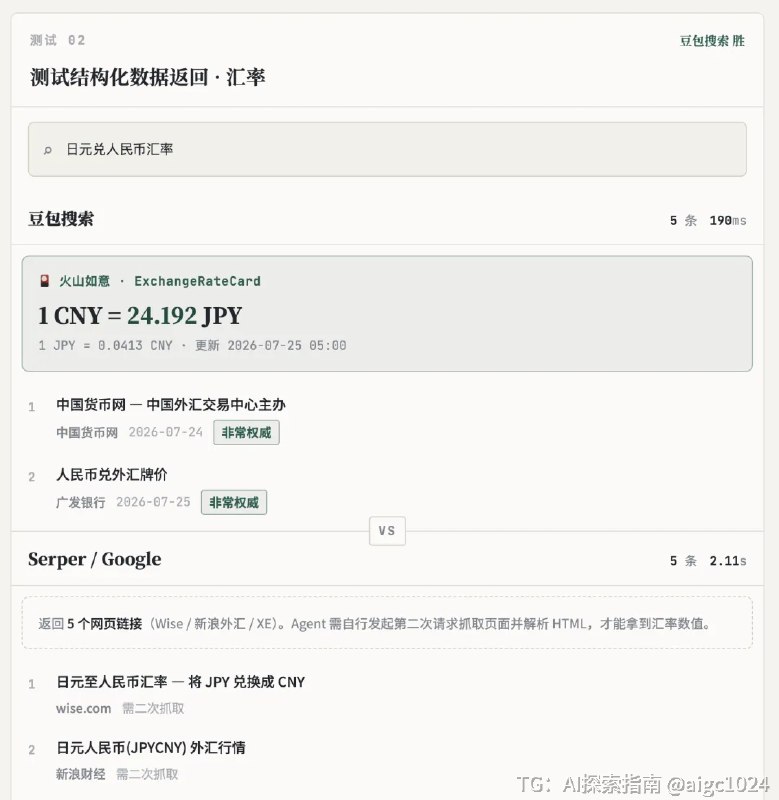Click the 190ms latency value
This screenshot has width=779, height=800.
coord(728,220)
